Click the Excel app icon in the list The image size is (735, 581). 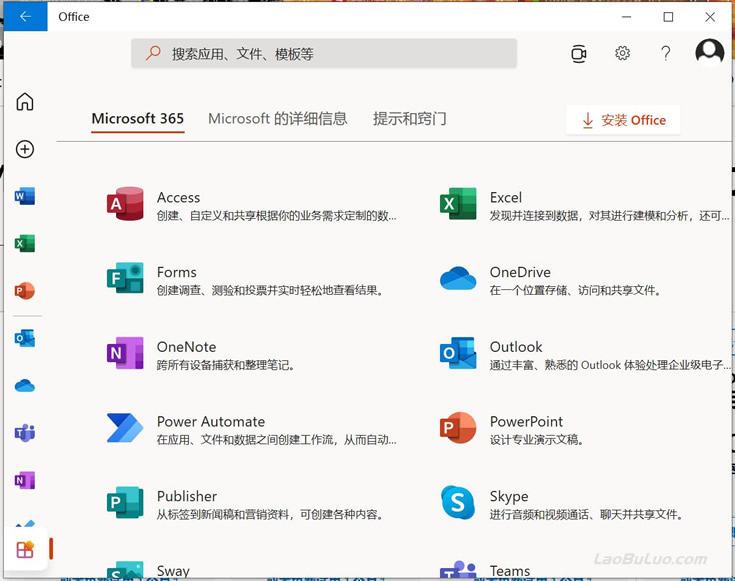click(458, 204)
